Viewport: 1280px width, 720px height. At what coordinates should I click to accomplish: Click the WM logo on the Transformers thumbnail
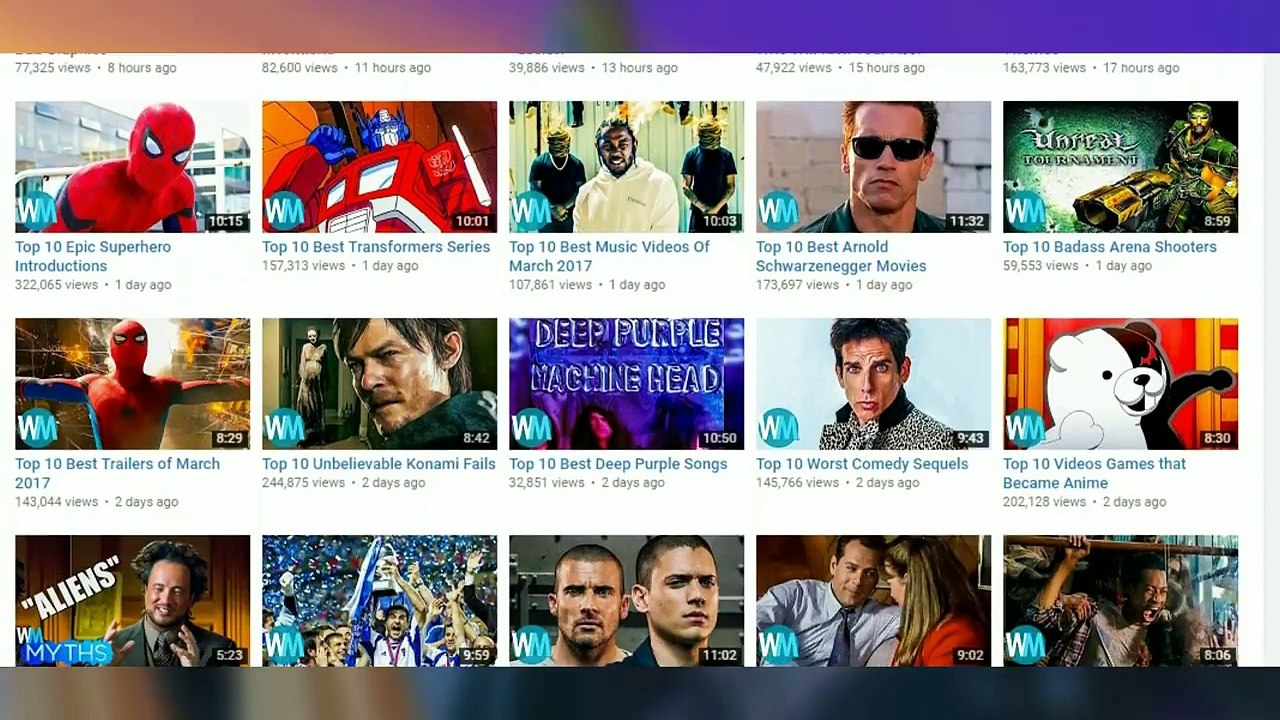click(x=284, y=211)
